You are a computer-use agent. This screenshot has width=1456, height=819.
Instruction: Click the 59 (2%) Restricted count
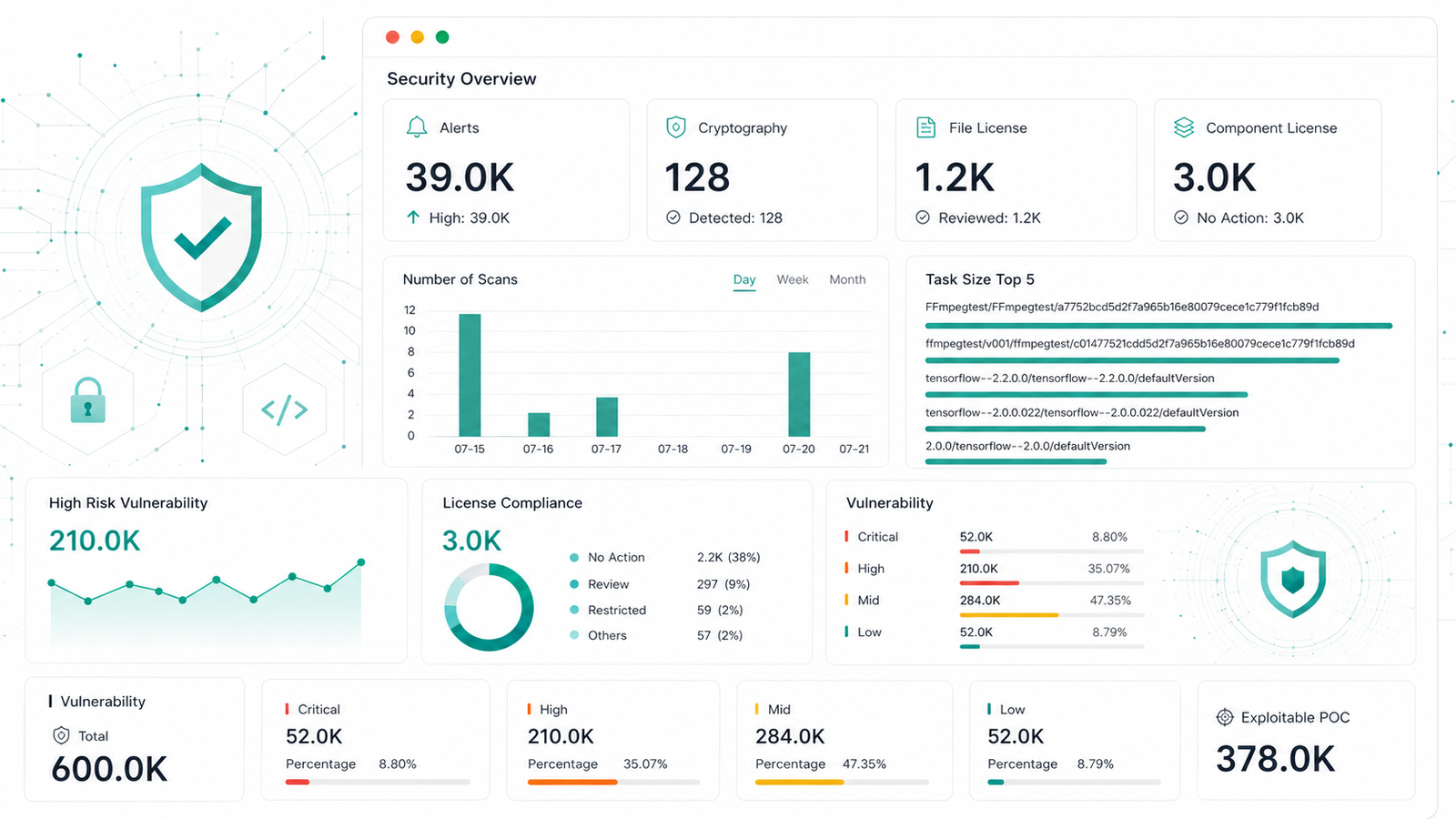(x=720, y=610)
